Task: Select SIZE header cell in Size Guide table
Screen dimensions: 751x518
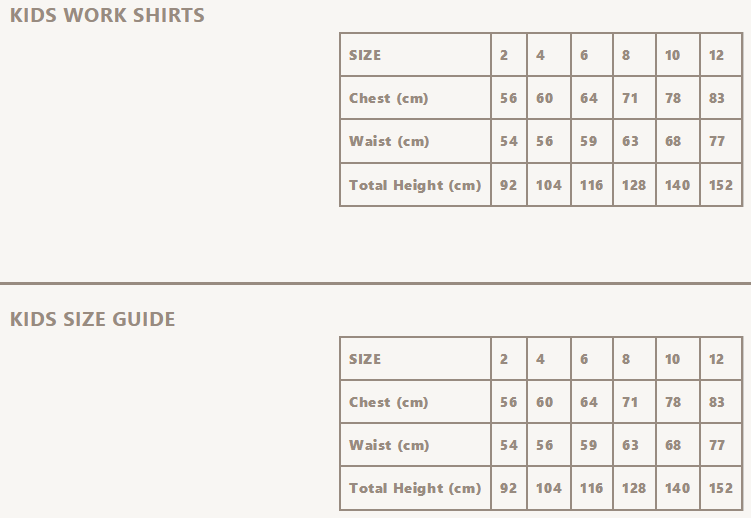Action: (365, 359)
